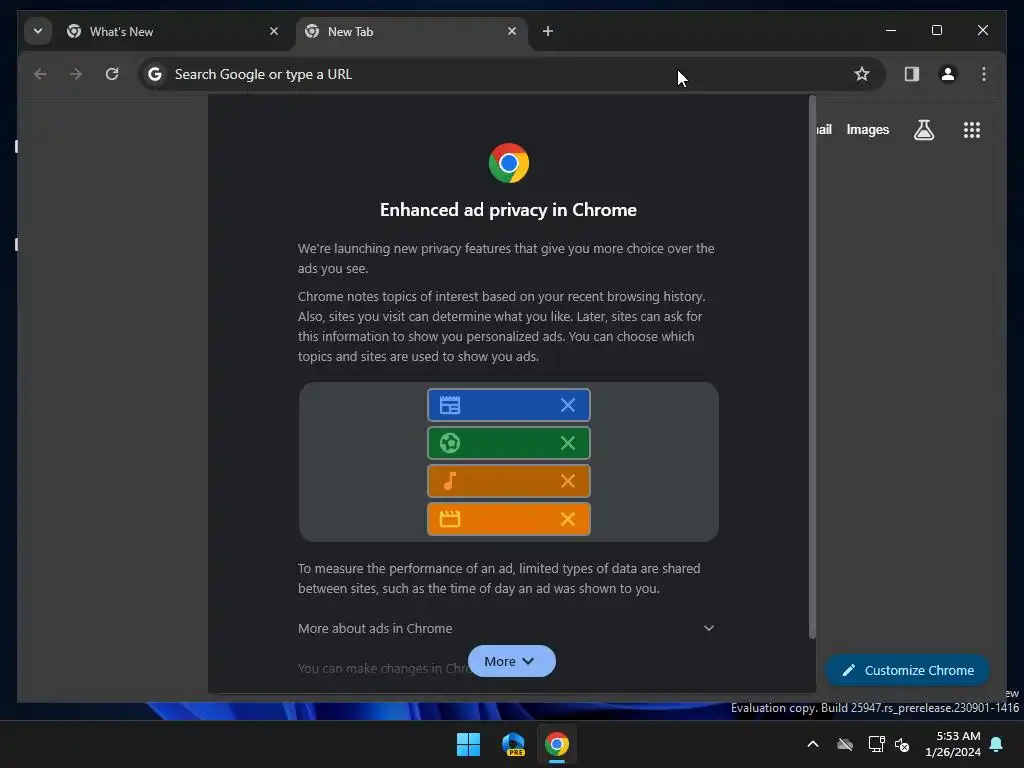Open the Images link
This screenshot has width=1024, height=768.
[867, 129]
